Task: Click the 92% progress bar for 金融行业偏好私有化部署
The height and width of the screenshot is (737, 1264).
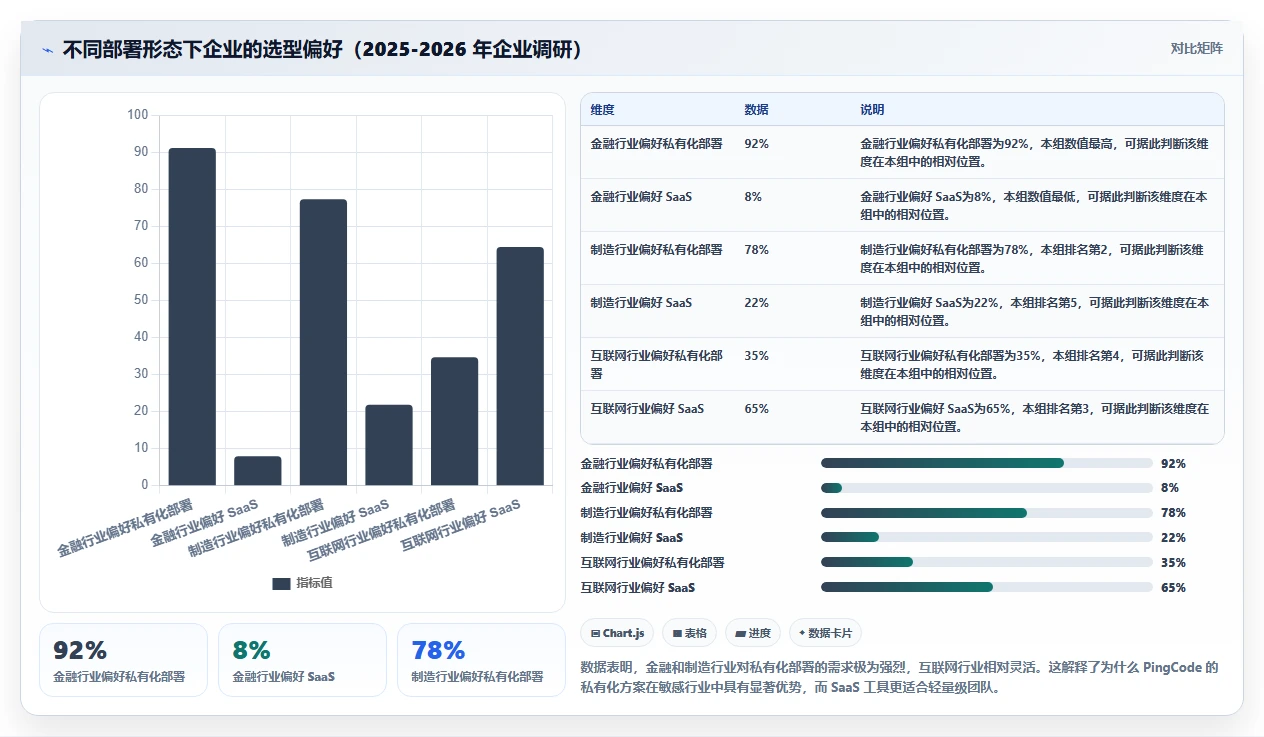Action: pyautogui.click(x=986, y=463)
